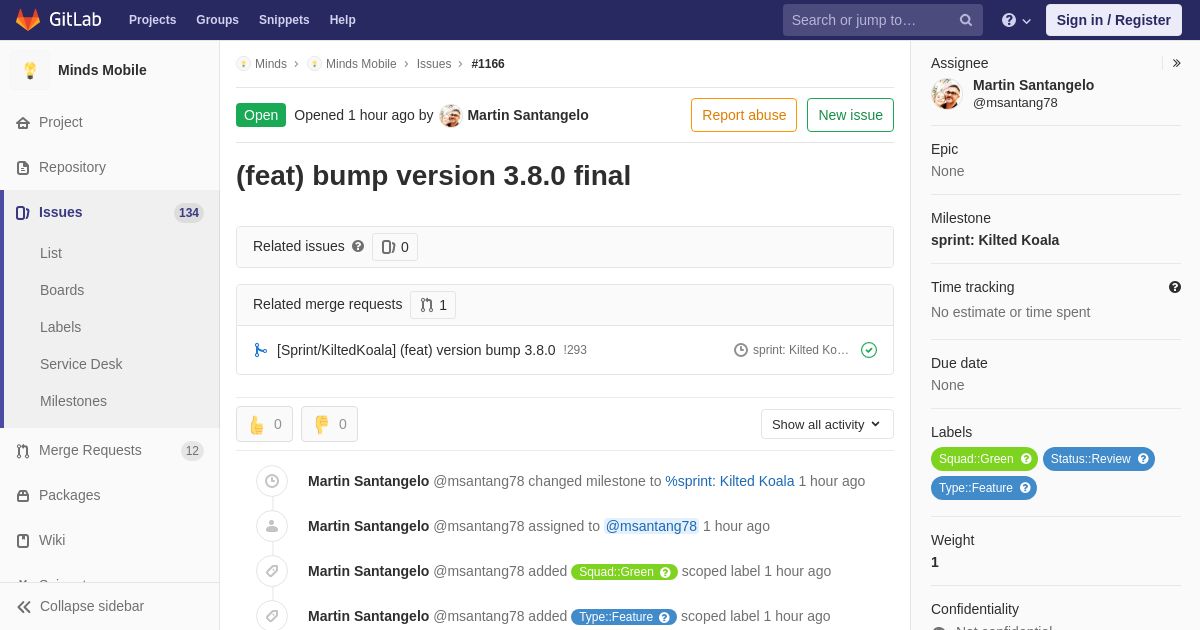Click Martin Santangelo's avatar near Opened by
The width and height of the screenshot is (1200, 630).
(451, 115)
